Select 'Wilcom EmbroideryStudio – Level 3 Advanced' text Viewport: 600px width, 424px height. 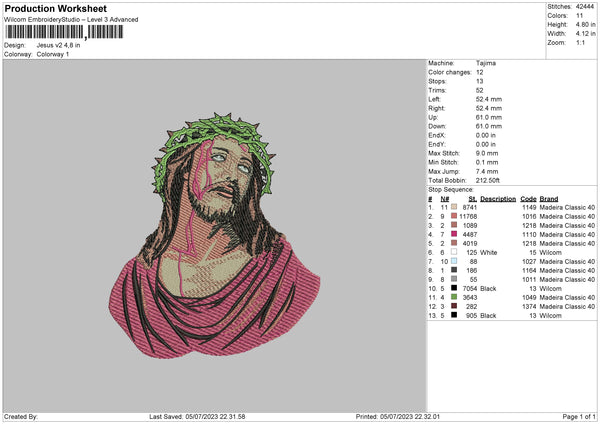[71, 20]
